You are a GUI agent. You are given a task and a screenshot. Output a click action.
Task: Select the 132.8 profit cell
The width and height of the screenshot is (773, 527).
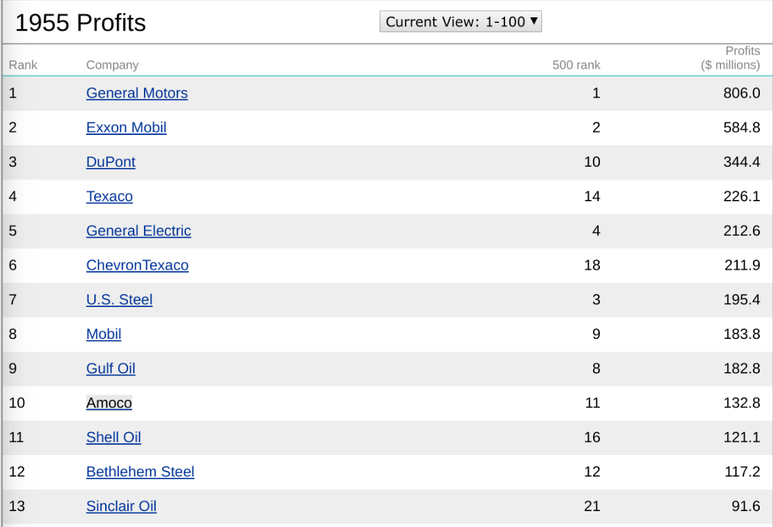click(741, 403)
